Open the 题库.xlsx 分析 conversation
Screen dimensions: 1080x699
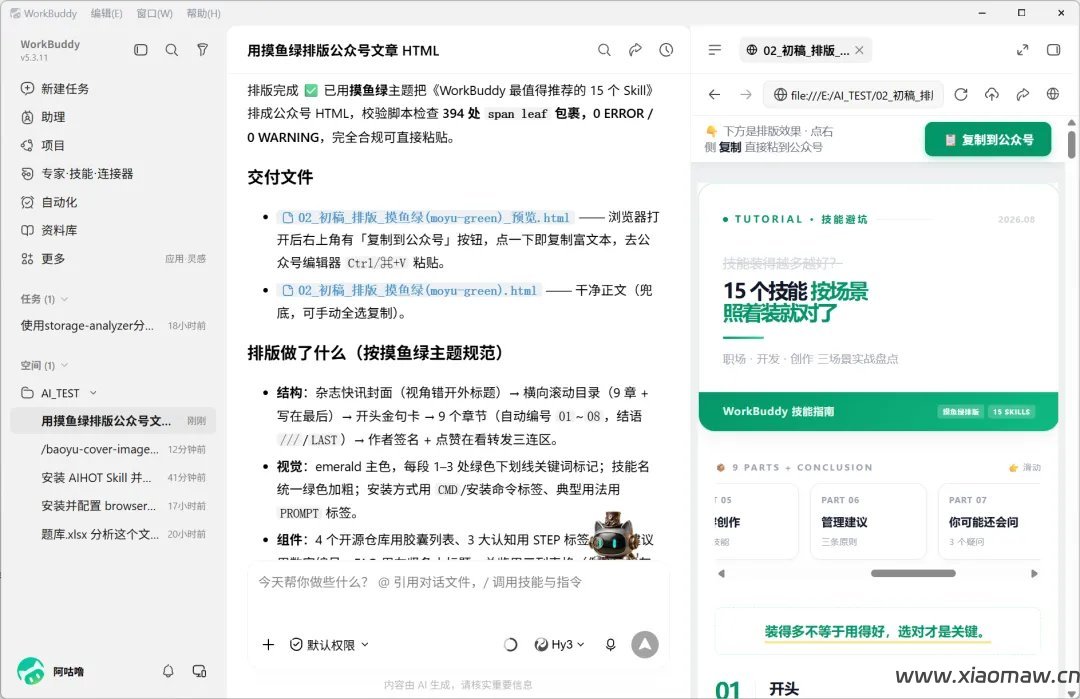114,534
